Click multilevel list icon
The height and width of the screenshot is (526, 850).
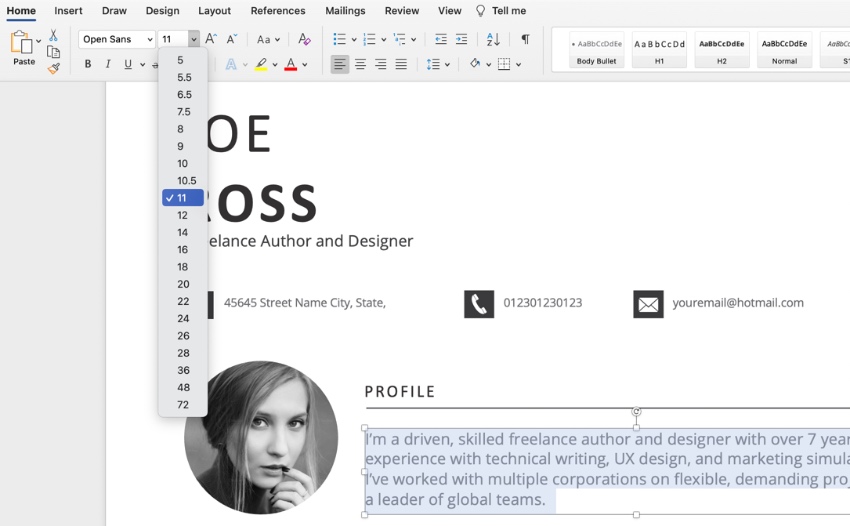click(400, 39)
